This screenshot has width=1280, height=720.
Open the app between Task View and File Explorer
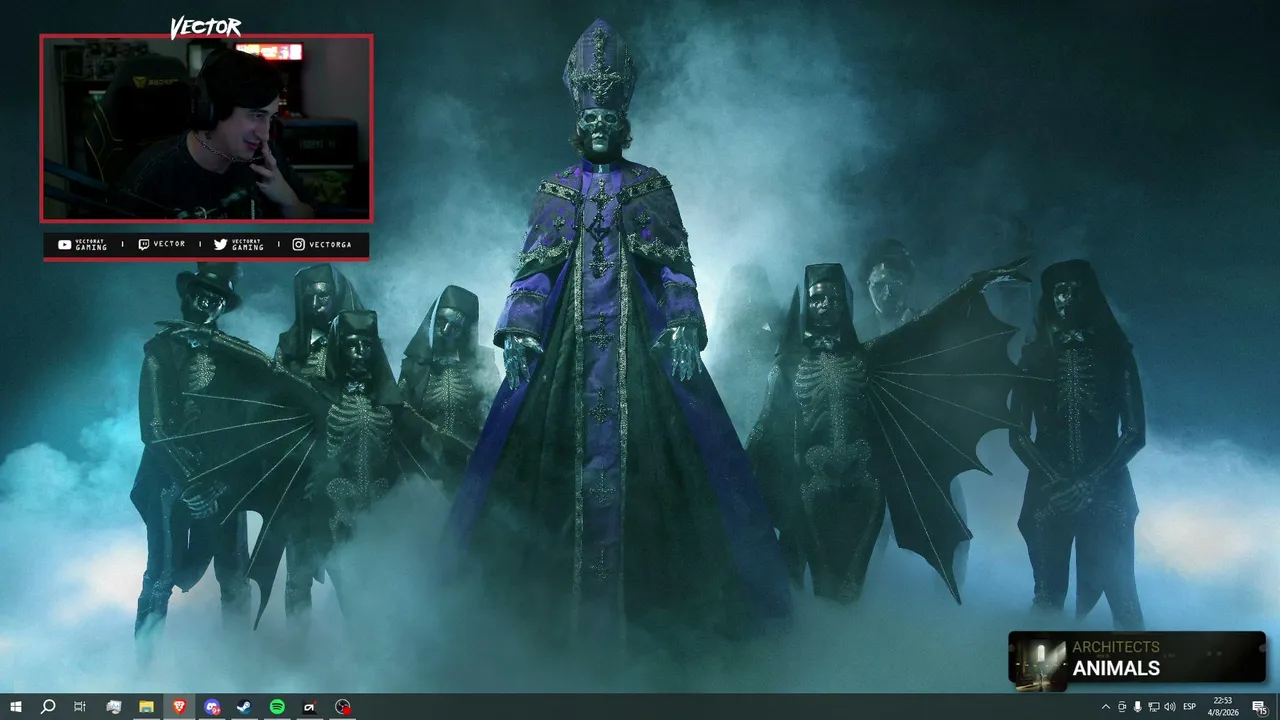coord(113,707)
